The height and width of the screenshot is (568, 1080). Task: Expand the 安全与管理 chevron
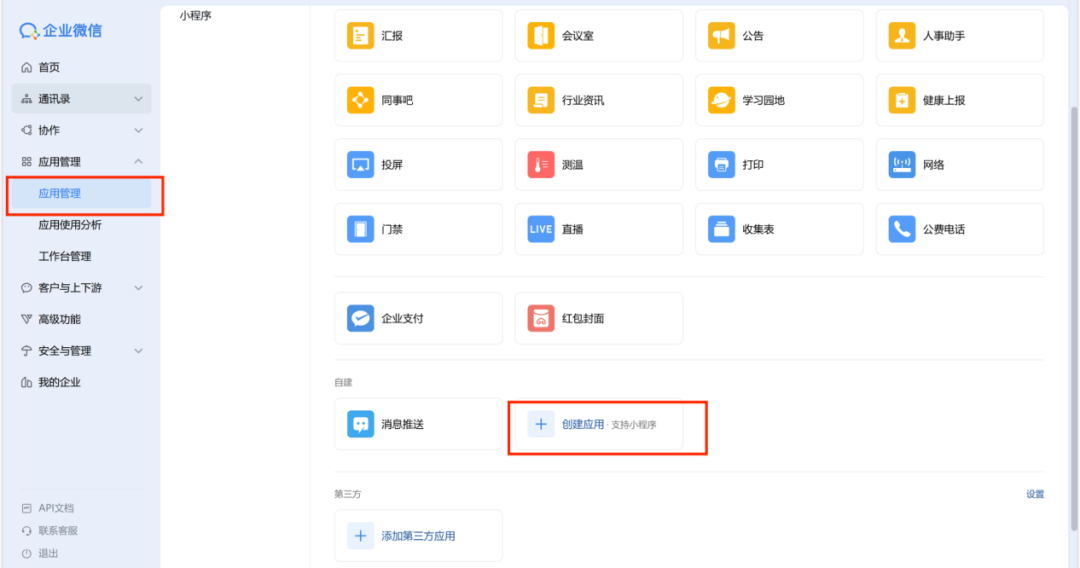click(x=138, y=350)
